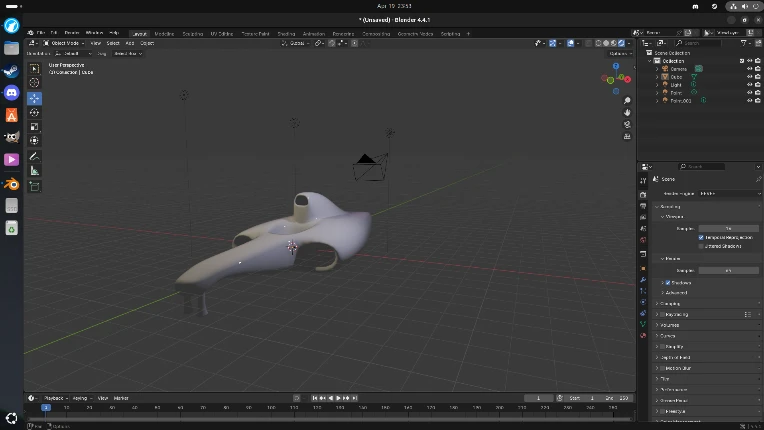Click the viewport zoom magnifier icon
The image size is (764, 430).
pyautogui.click(x=627, y=100)
